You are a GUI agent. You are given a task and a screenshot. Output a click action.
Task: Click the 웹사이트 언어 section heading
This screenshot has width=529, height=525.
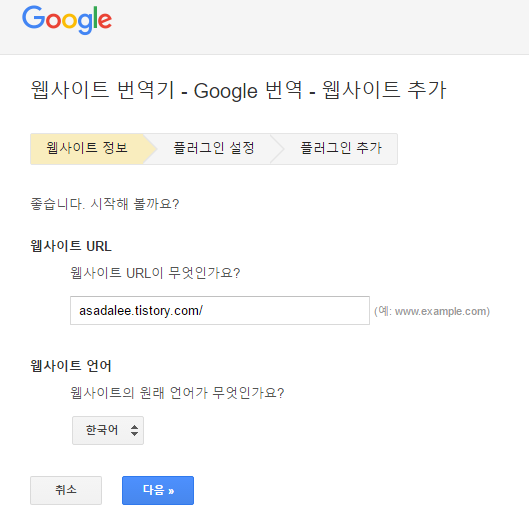[71, 366]
